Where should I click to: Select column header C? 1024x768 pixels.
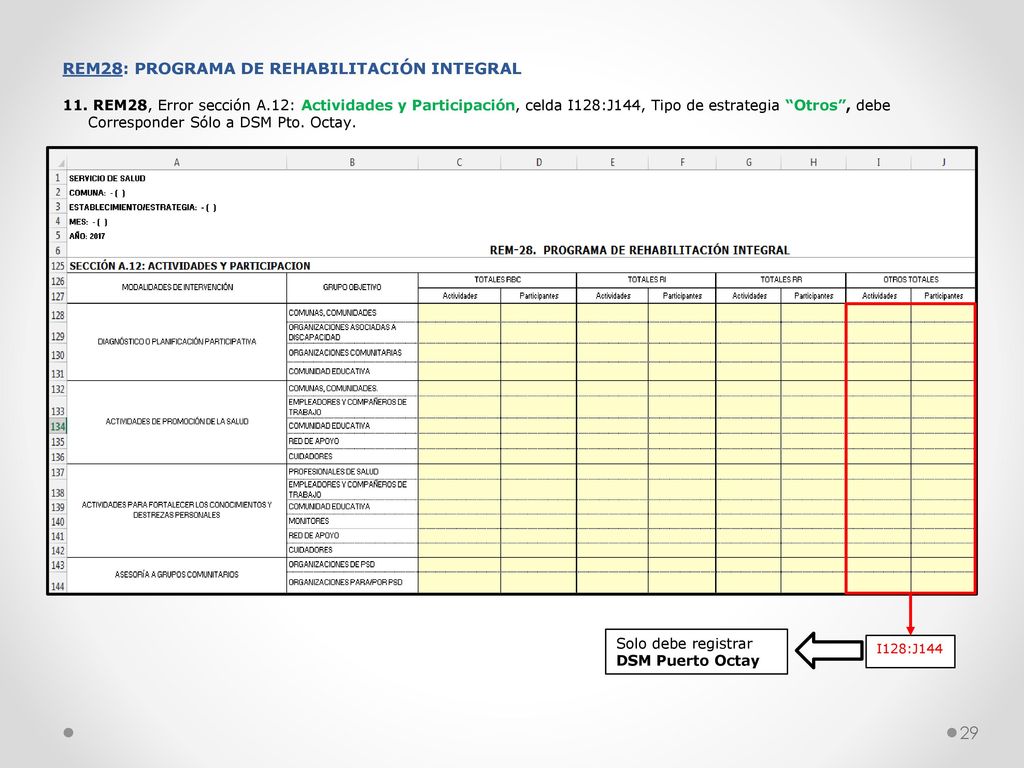pyautogui.click(x=459, y=162)
